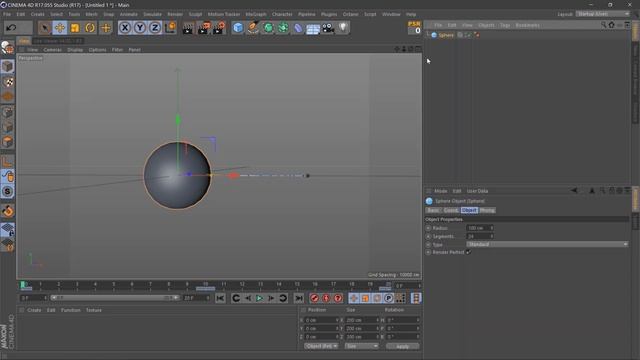Open viewport Cameras menu
The image size is (640, 360).
tap(53, 50)
